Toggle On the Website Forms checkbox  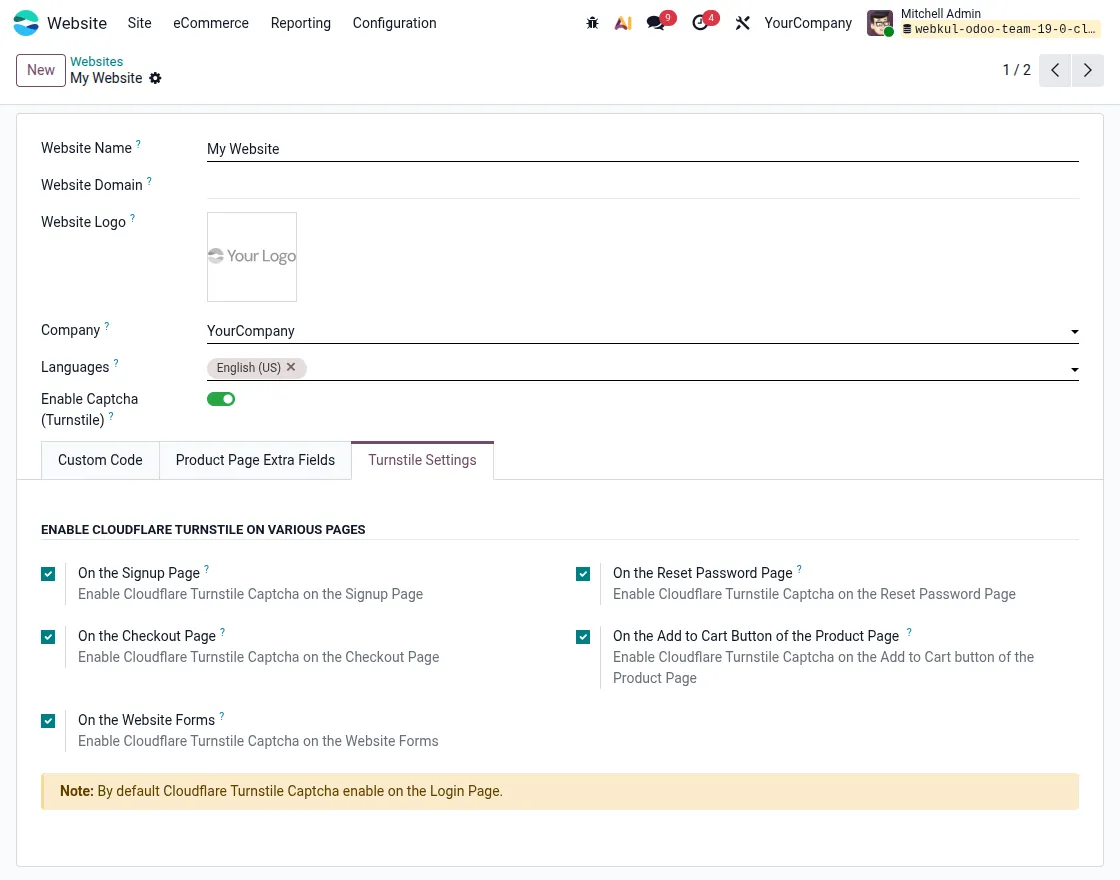48,721
